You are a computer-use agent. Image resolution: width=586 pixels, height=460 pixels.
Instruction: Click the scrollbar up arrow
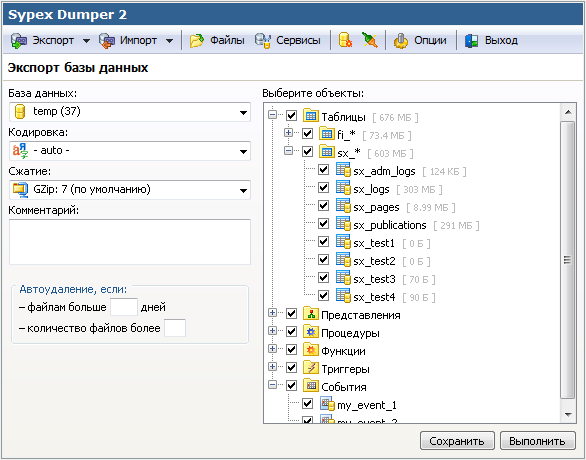tap(568, 112)
